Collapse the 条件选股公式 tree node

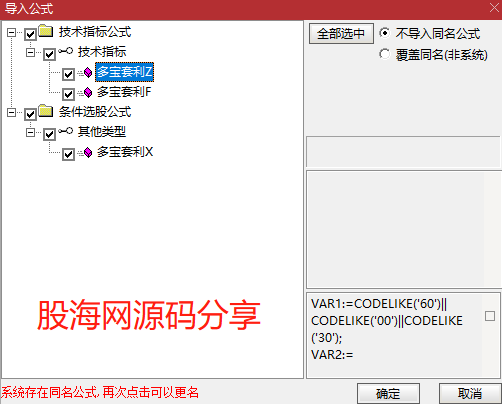coord(11,112)
